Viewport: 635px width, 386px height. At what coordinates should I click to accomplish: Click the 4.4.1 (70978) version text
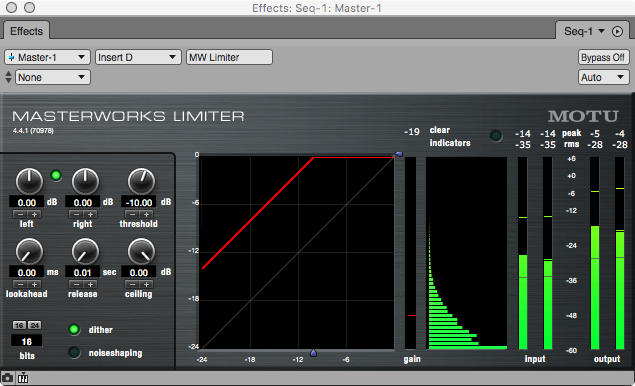tap(33, 130)
